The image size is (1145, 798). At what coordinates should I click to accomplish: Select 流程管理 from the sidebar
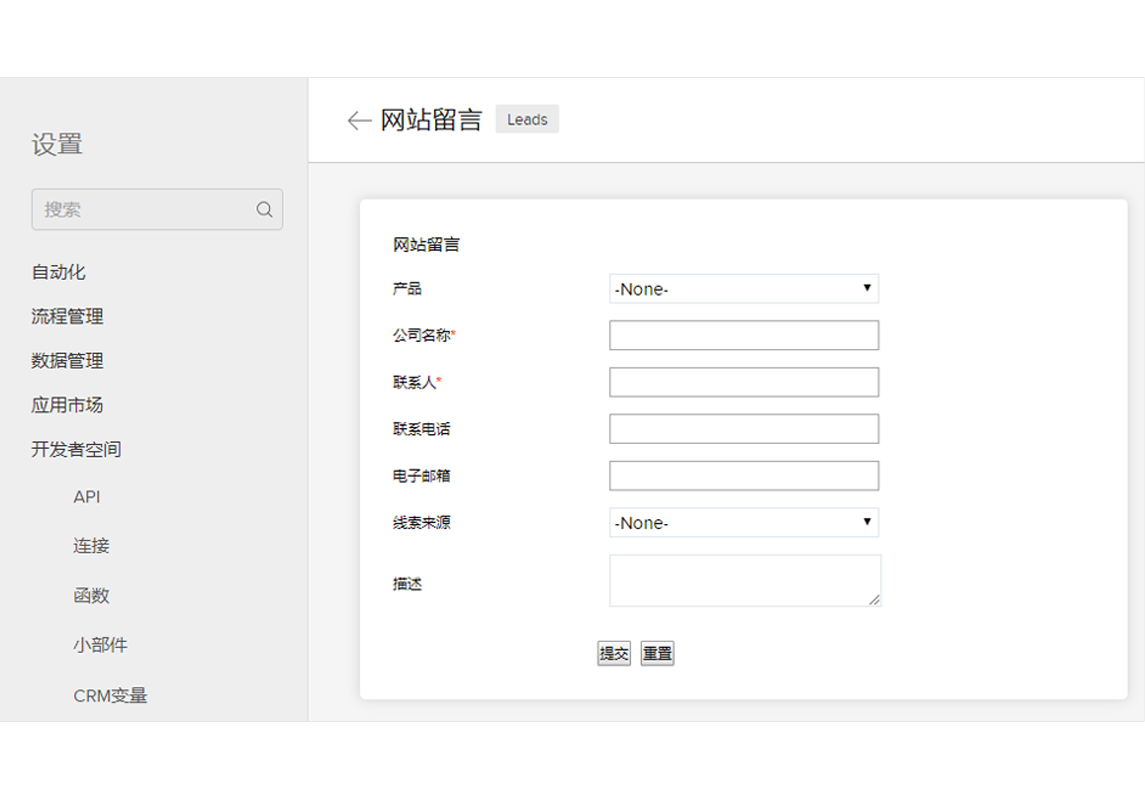67,317
